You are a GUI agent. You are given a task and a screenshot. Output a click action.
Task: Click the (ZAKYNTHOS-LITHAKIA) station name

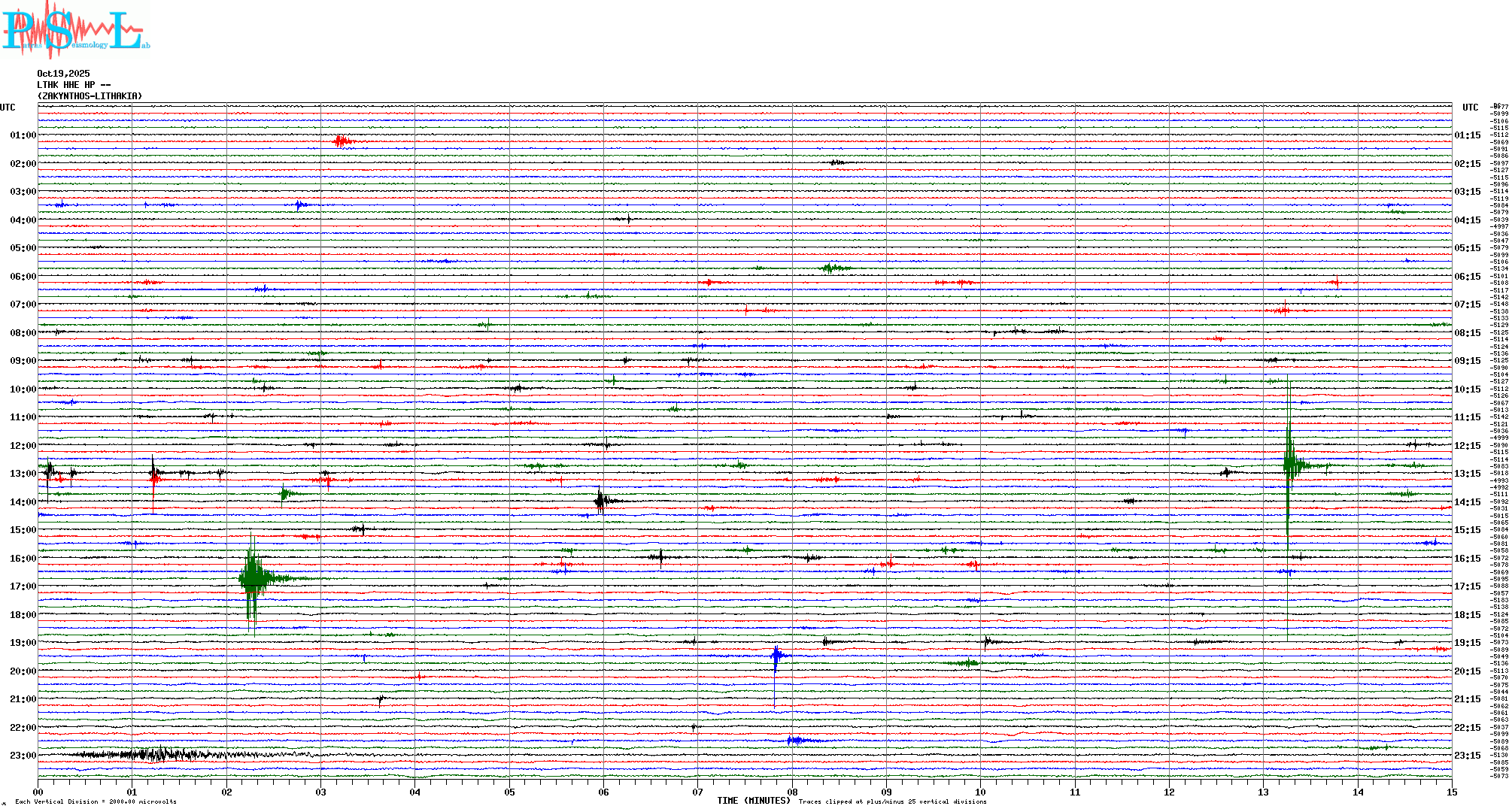[x=90, y=96]
